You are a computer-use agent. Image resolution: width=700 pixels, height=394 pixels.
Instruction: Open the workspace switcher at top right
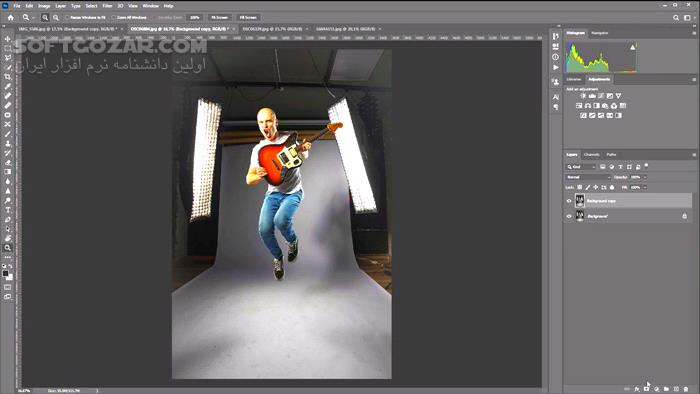click(688, 17)
